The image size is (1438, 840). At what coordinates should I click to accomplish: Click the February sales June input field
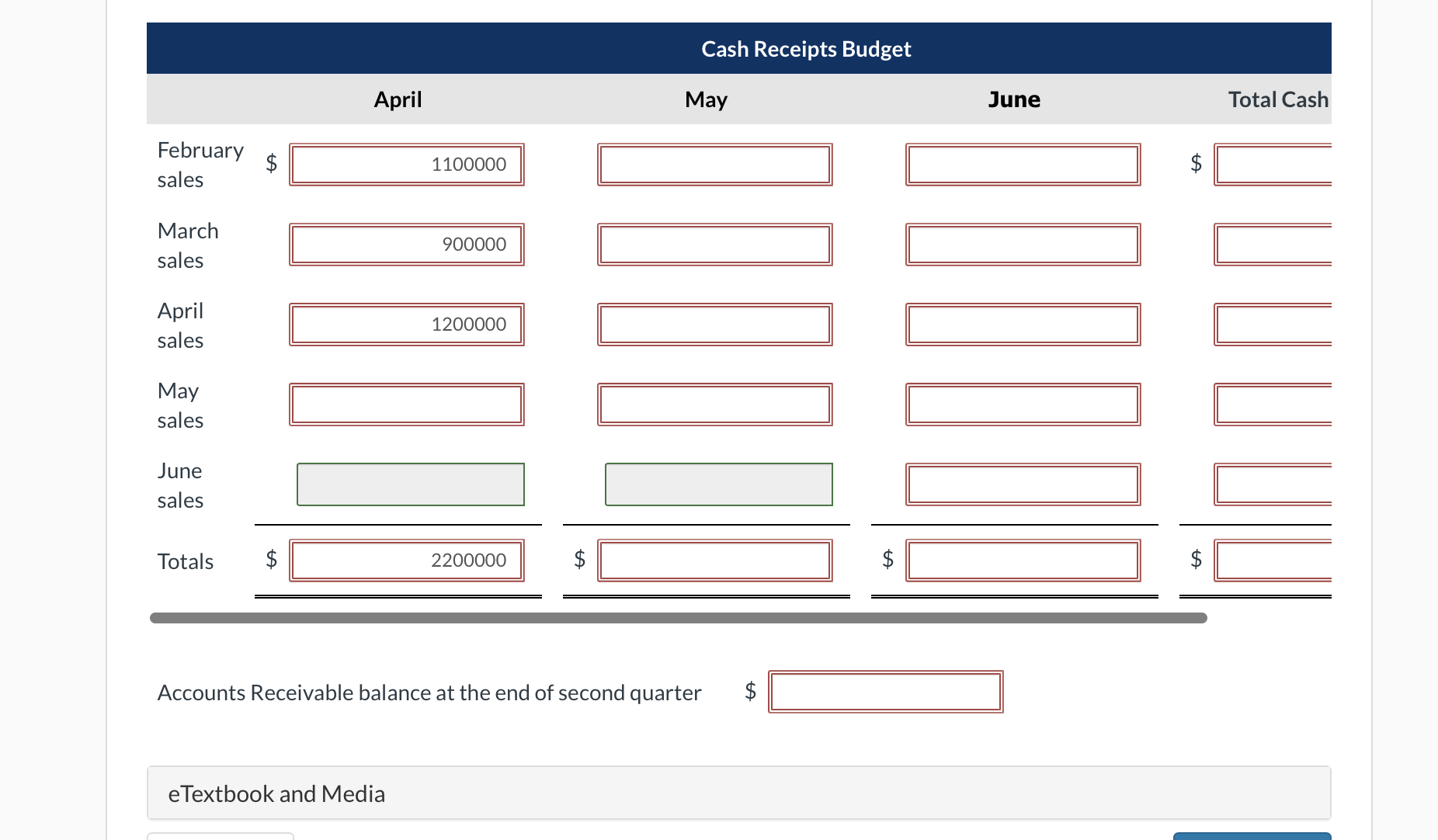pos(1023,165)
